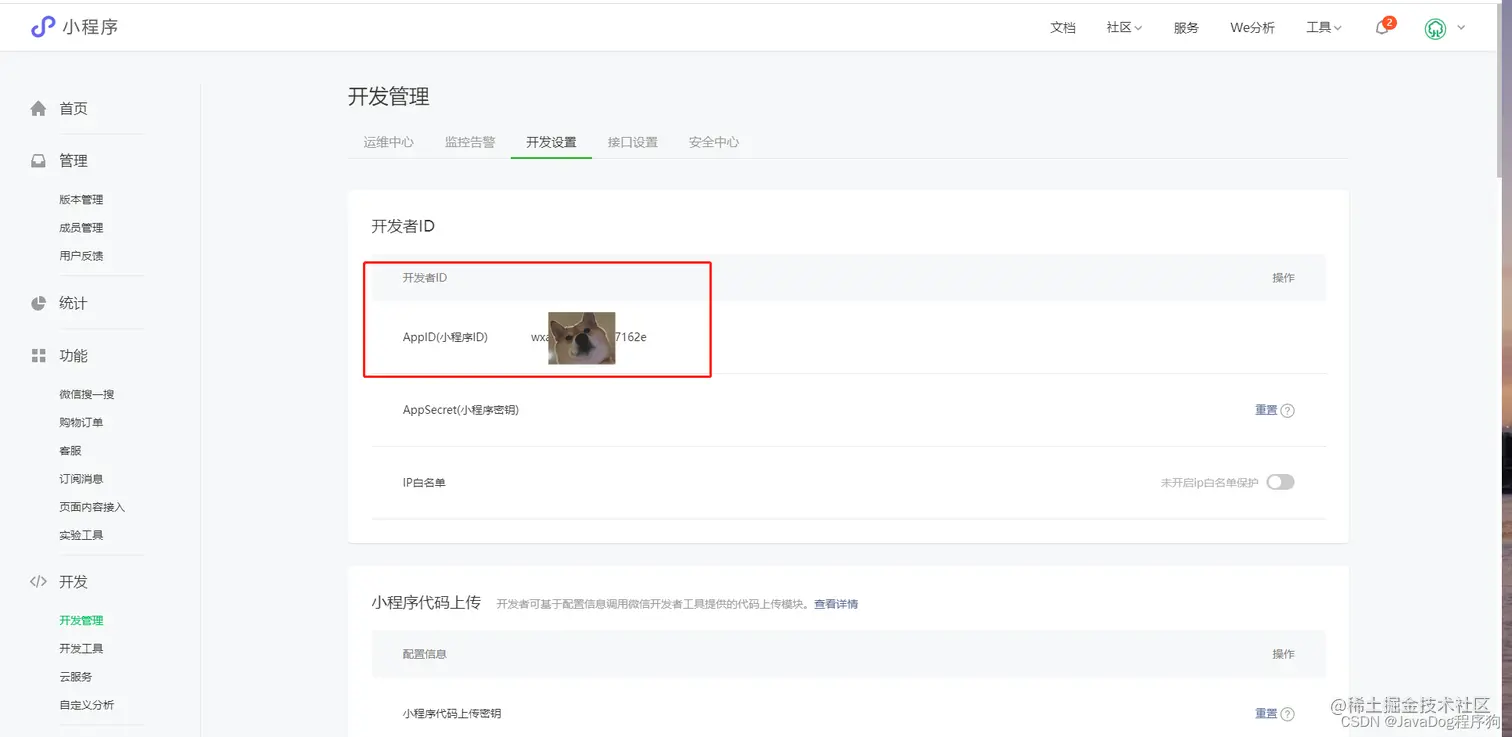Expand the account dropdown chevron far right
This screenshot has width=1512, height=737.
coord(1461,29)
